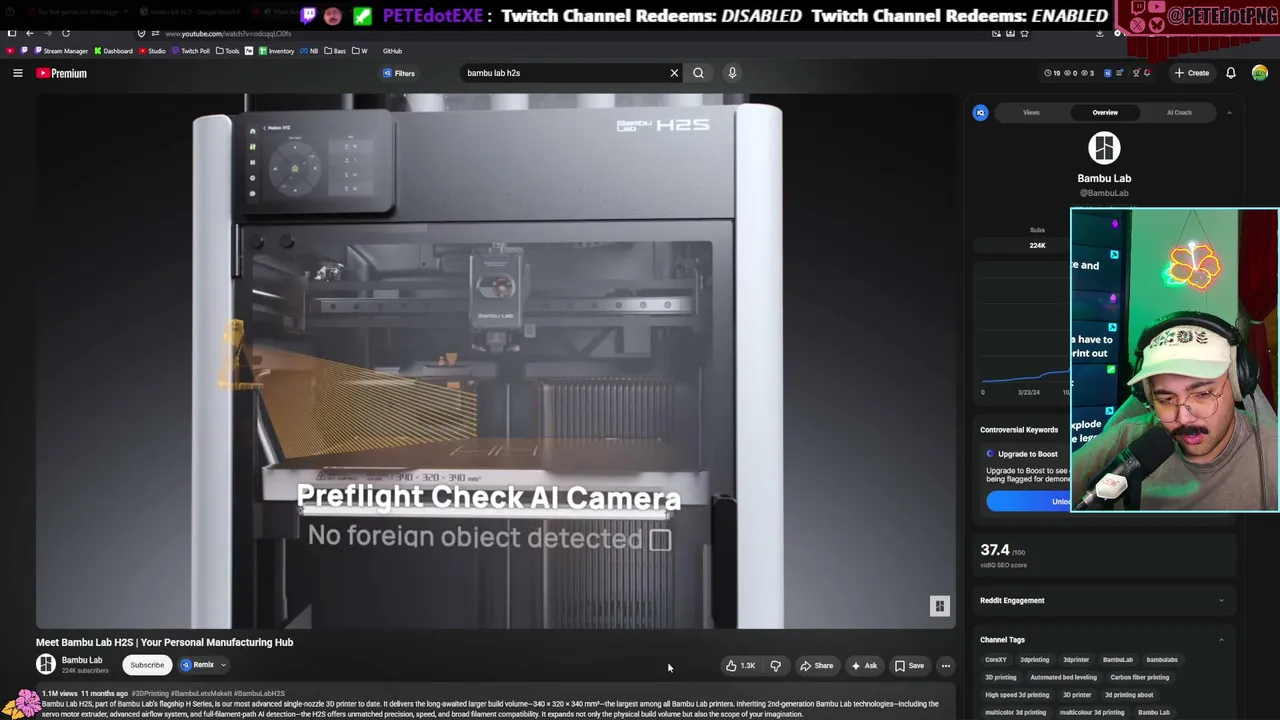The width and height of the screenshot is (1280, 720).
Task: Open the Bass bookmark folder
Action: 336,51
